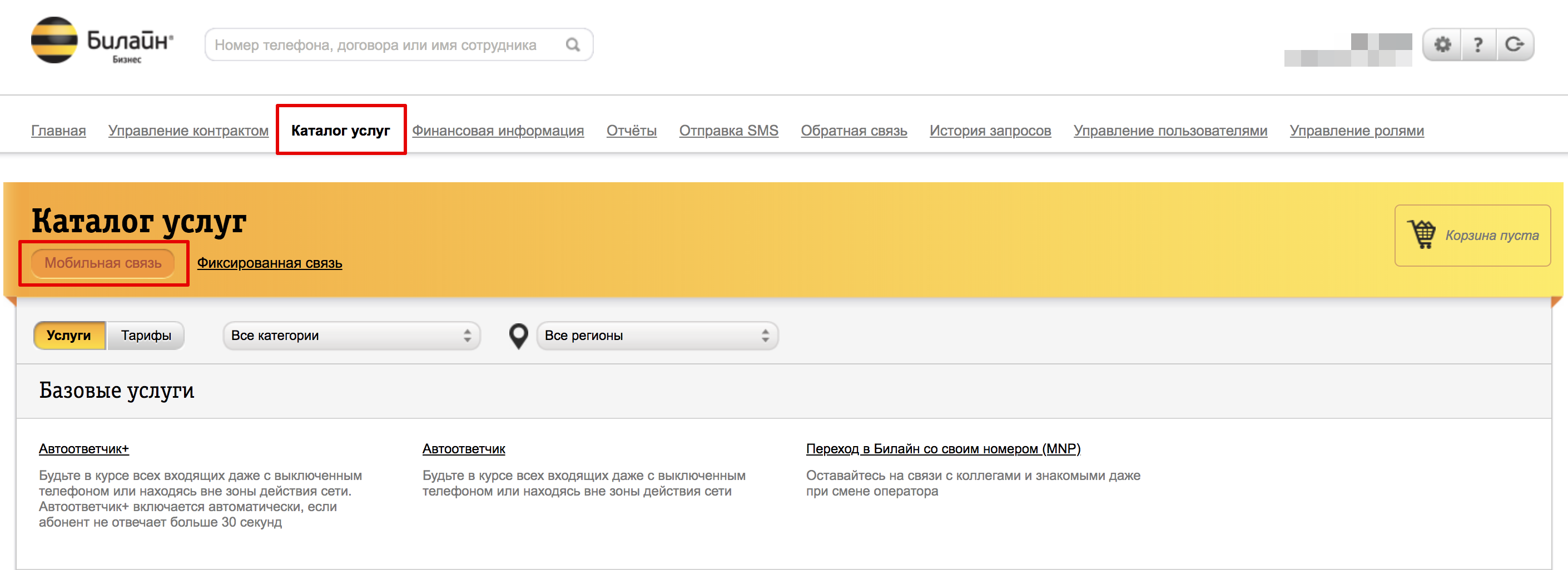
Task: Open help via question mark icon
Action: click(1478, 44)
